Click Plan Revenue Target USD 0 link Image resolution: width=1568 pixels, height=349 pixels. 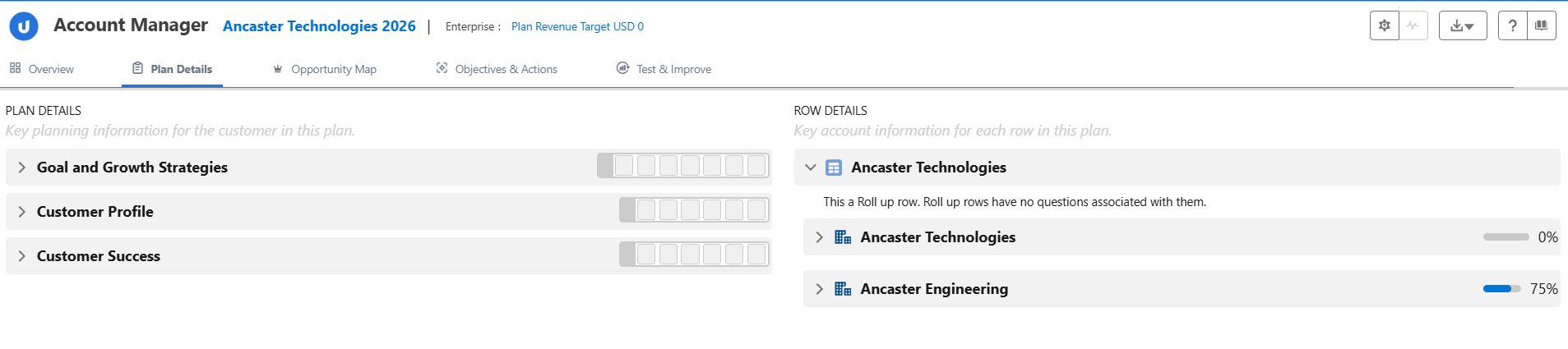(x=577, y=26)
